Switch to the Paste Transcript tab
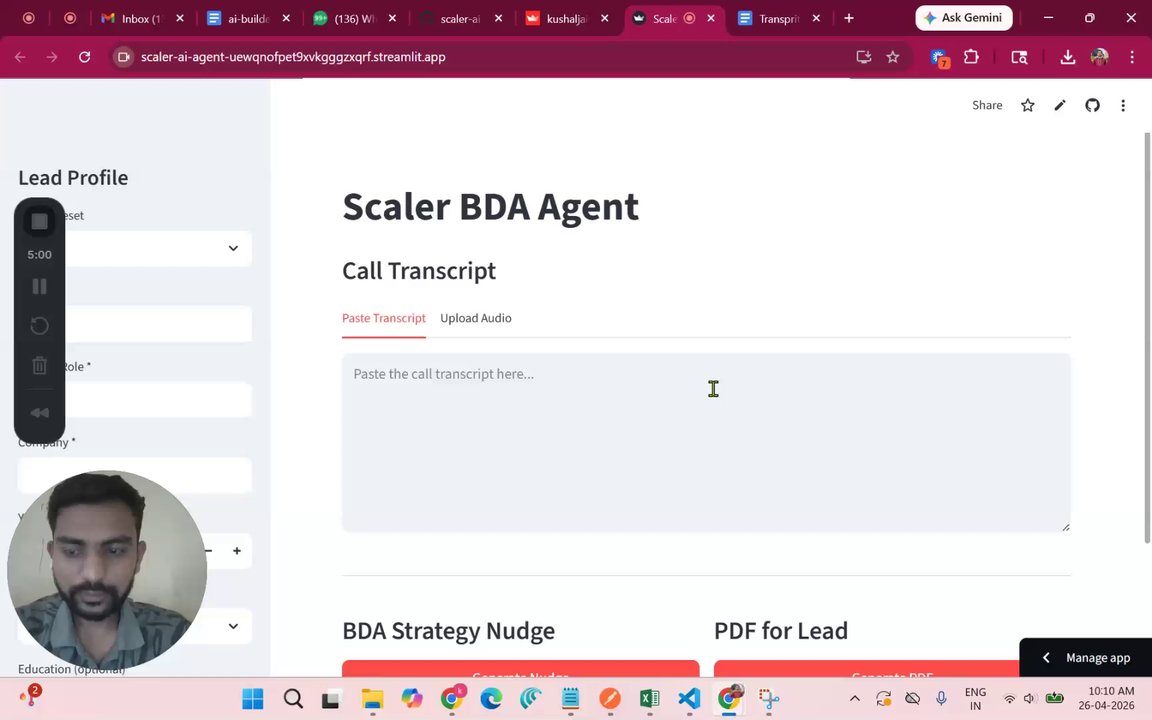Viewport: 1152px width, 720px height. pyautogui.click(x=384, y=318)
